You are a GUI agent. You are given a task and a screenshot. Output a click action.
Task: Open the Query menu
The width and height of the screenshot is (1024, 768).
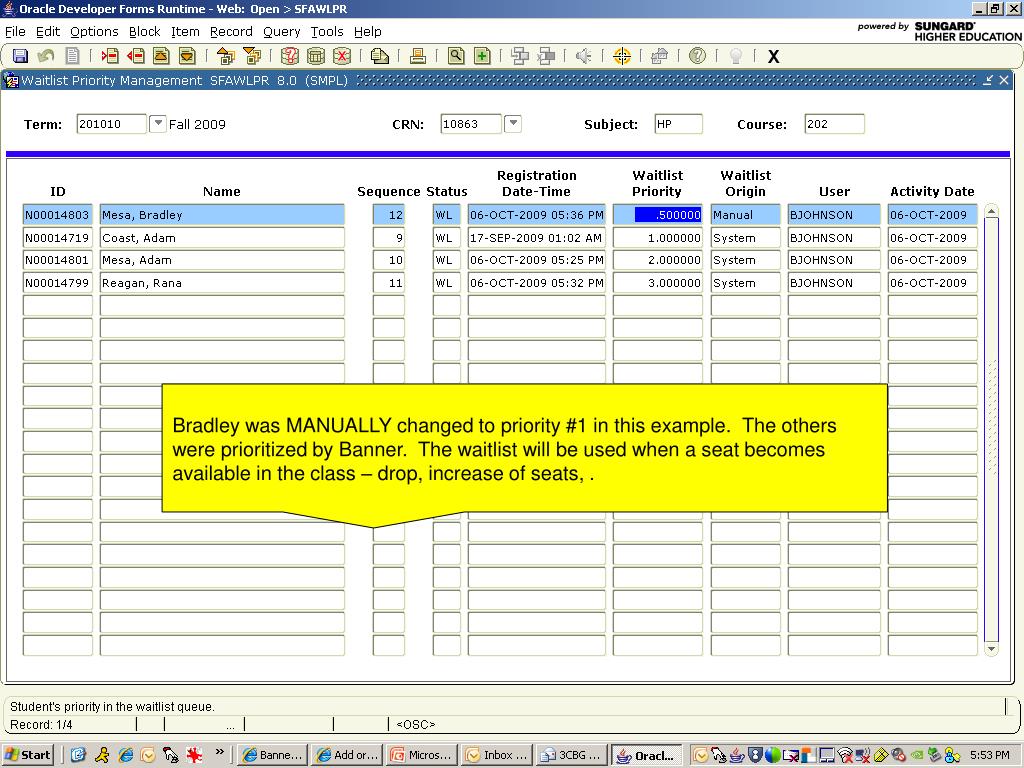(282, 31)
